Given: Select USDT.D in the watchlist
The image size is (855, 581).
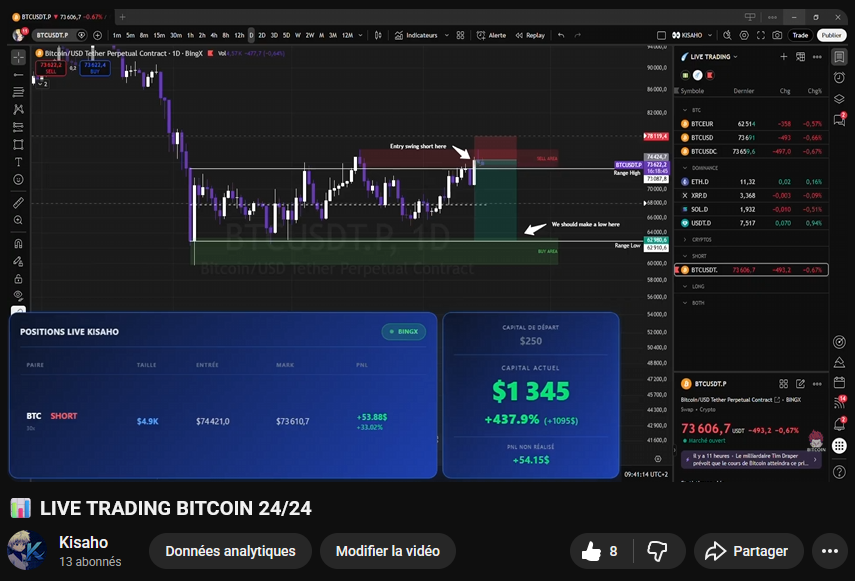Looking at the screenshot, I should point(751,223).
